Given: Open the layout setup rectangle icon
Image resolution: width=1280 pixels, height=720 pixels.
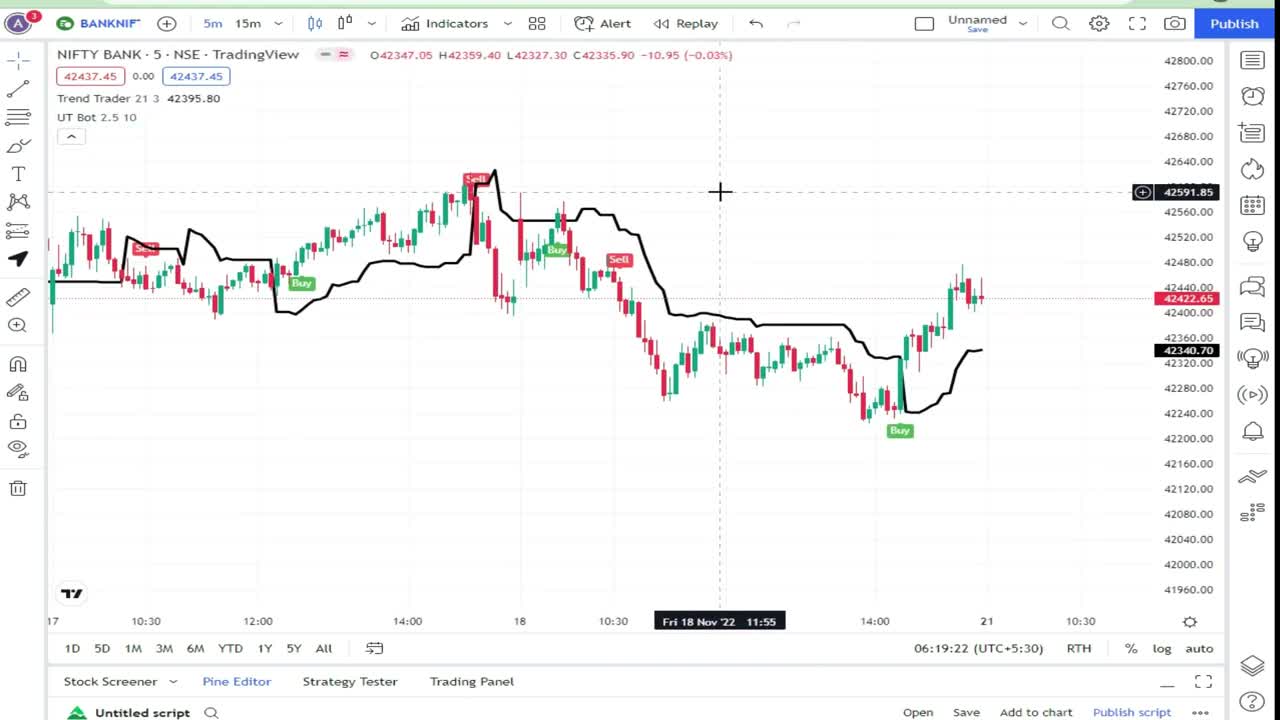Looking at the screenshot, I should (924, 23).
